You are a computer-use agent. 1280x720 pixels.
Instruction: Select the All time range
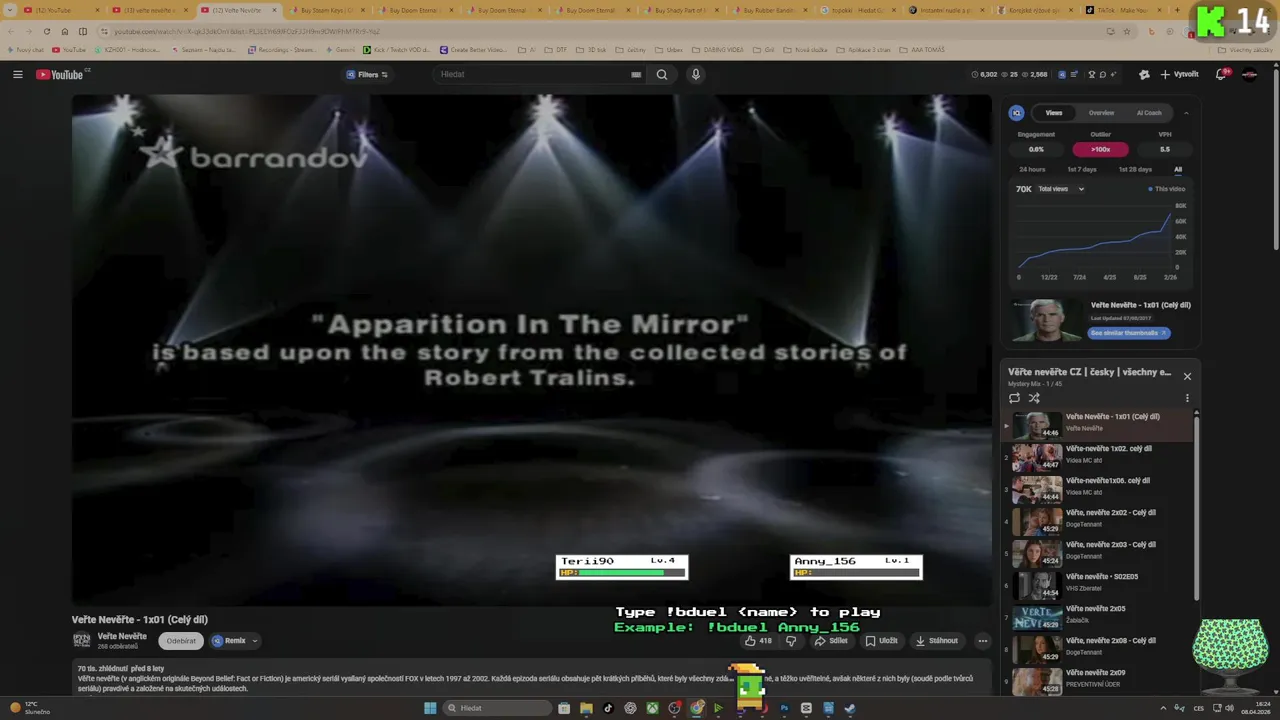(1178, 169)
